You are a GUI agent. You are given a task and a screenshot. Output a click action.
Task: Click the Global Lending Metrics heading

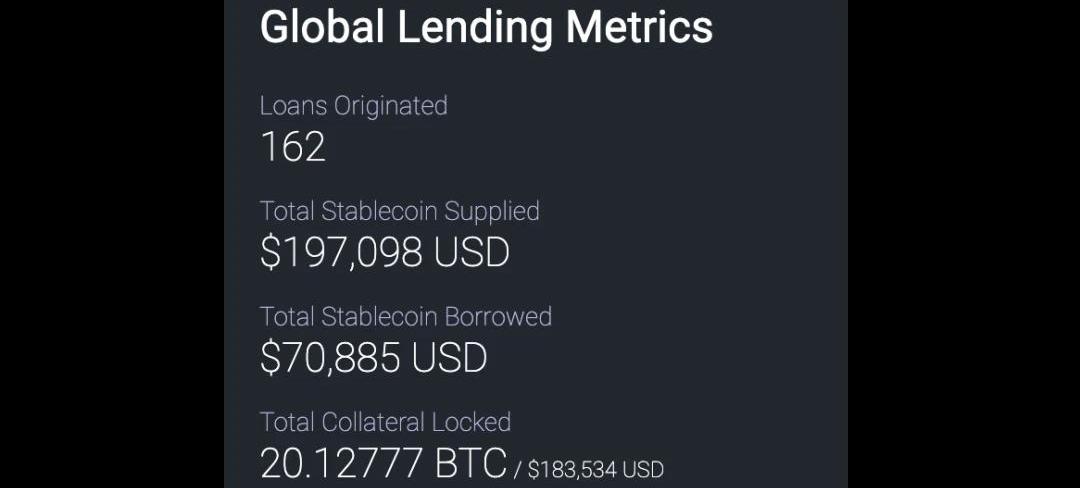tap(486, 28)
